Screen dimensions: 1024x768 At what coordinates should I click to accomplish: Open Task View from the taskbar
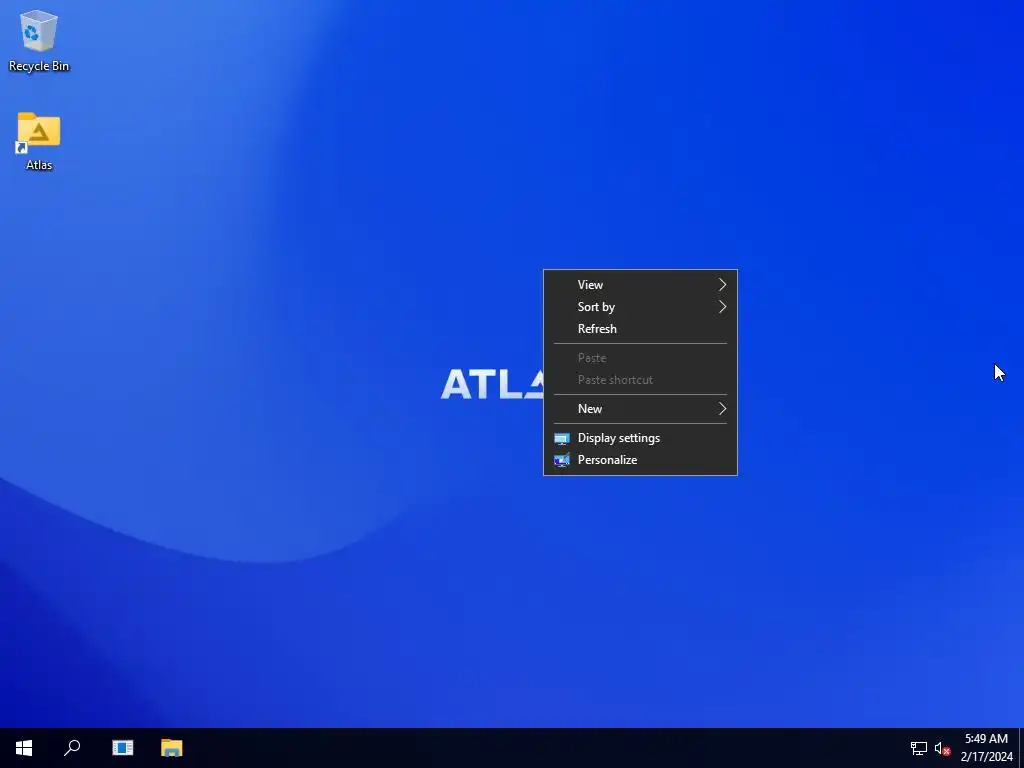pyautogui.click(x=122, y=748)
